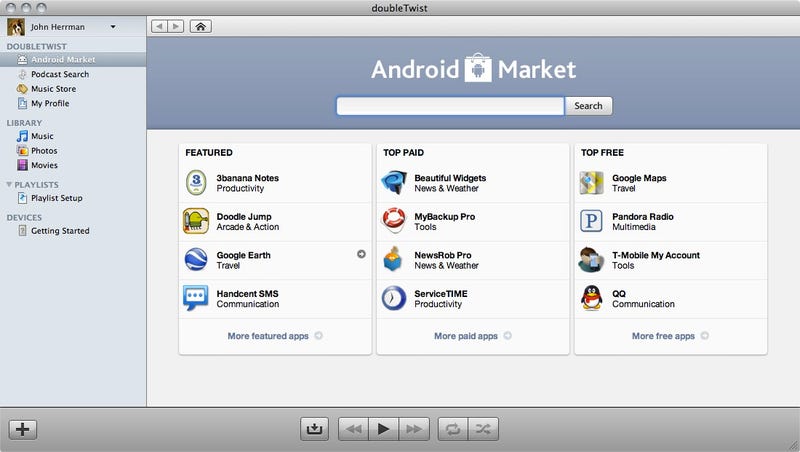
Task: Open the Pandora Radio title
Action: click(643, 217)
